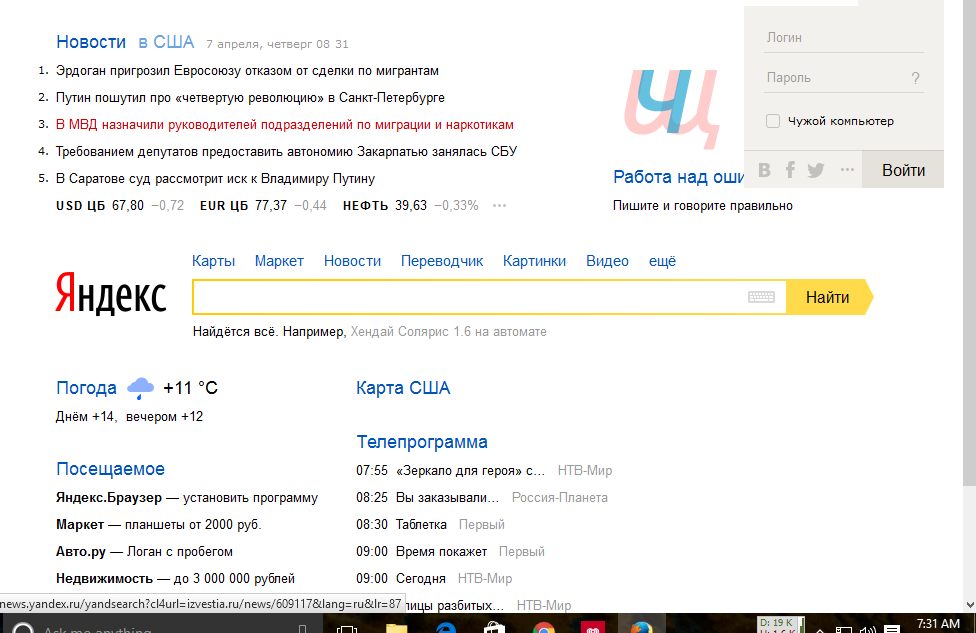
Task: Open the Новости service tab above search
Action: coord(352,261)
